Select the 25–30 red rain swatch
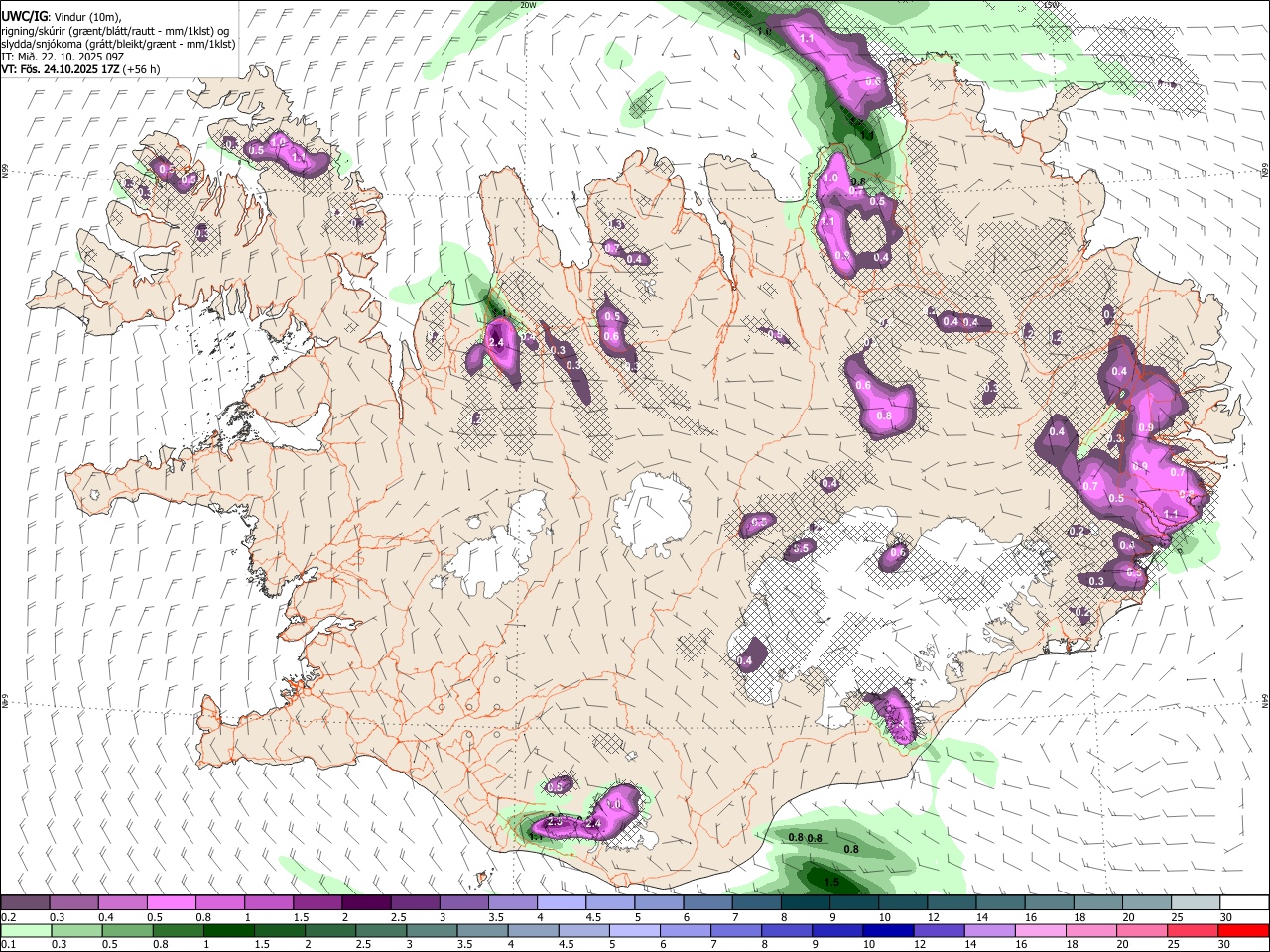1270x952 pixels. point(1194,930)
